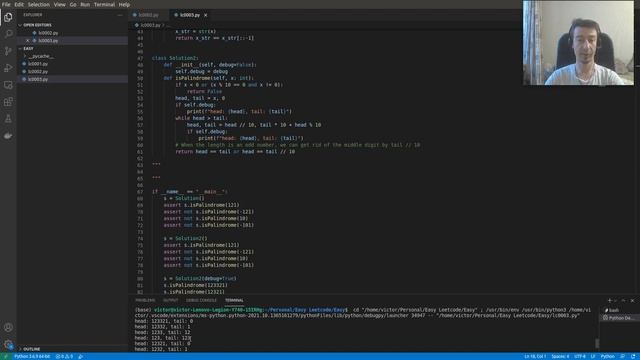Click the Explorer panel more actions ellipsis
This screenshot has width=640, height=360.
120,15
